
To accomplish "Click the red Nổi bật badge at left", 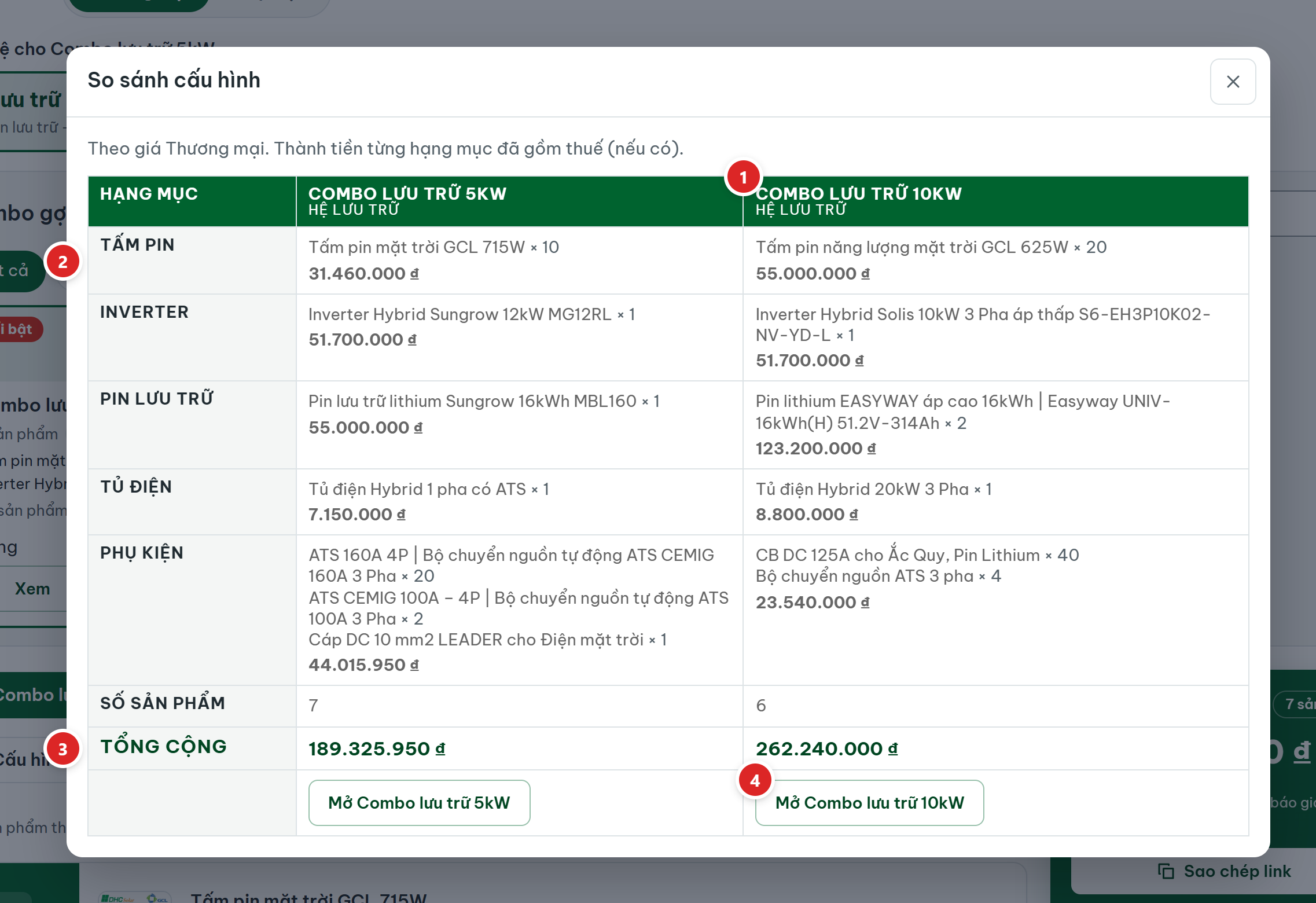I will coord(21,329).
